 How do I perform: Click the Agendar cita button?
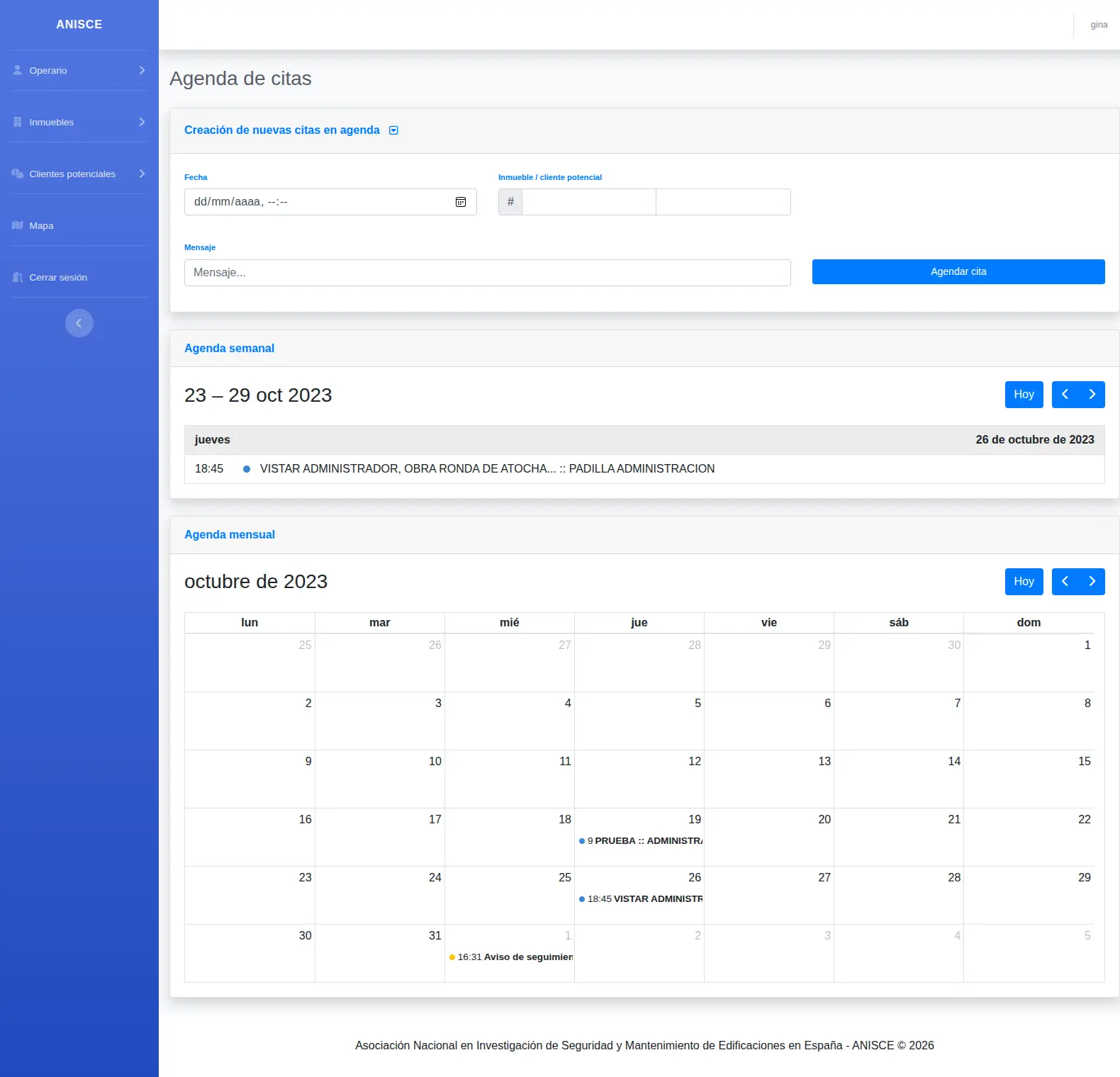click(958, 272)
